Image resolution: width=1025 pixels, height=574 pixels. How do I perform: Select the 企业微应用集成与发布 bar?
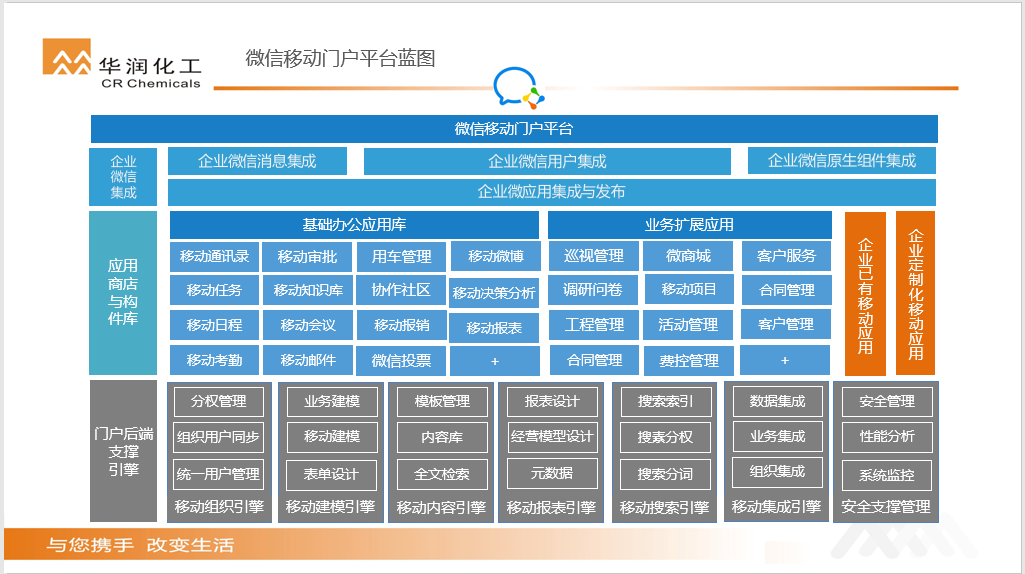[x=552, y=192]
